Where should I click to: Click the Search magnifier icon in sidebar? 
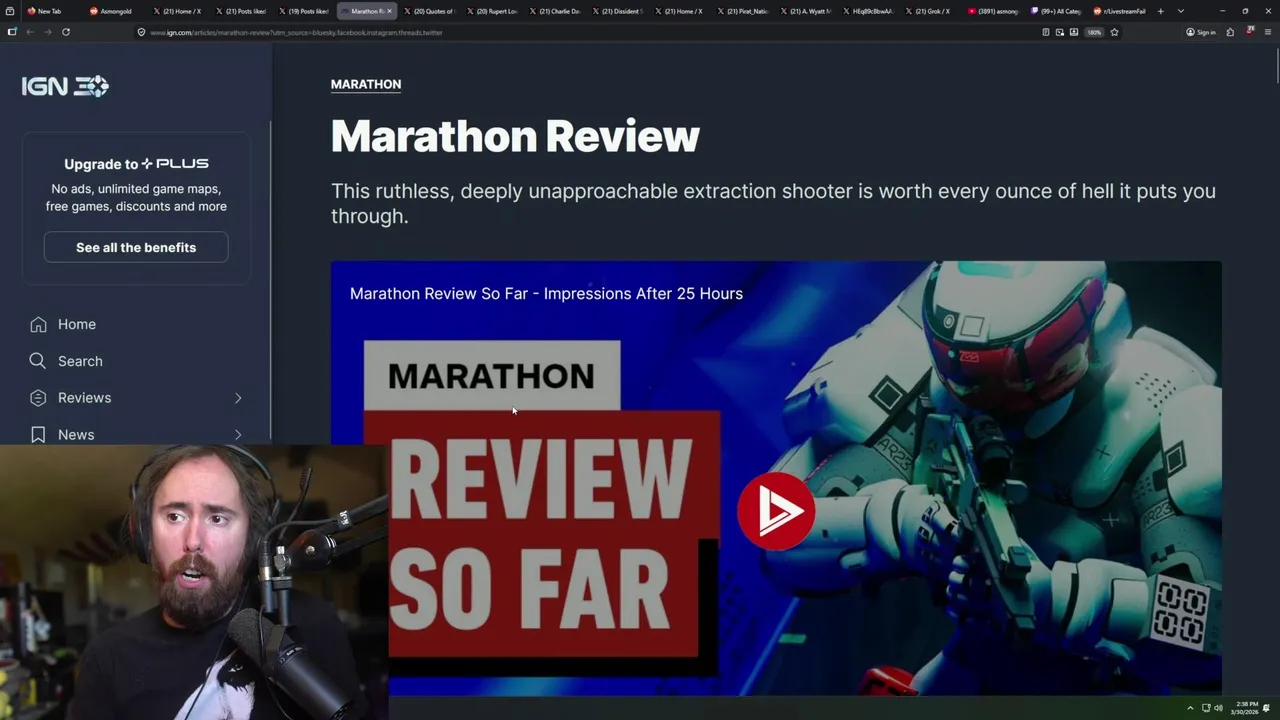point(38,361)
